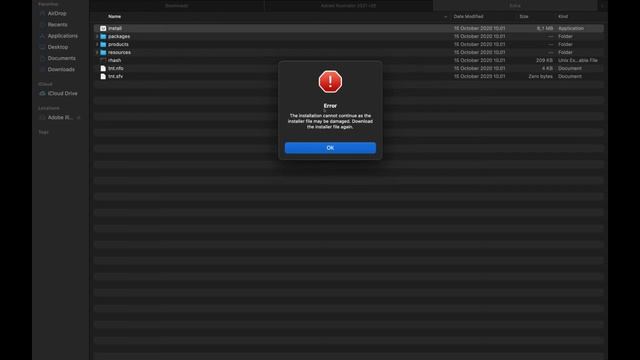
Task: Click the 'Application' kind of Install
Action: pos(571,28)
